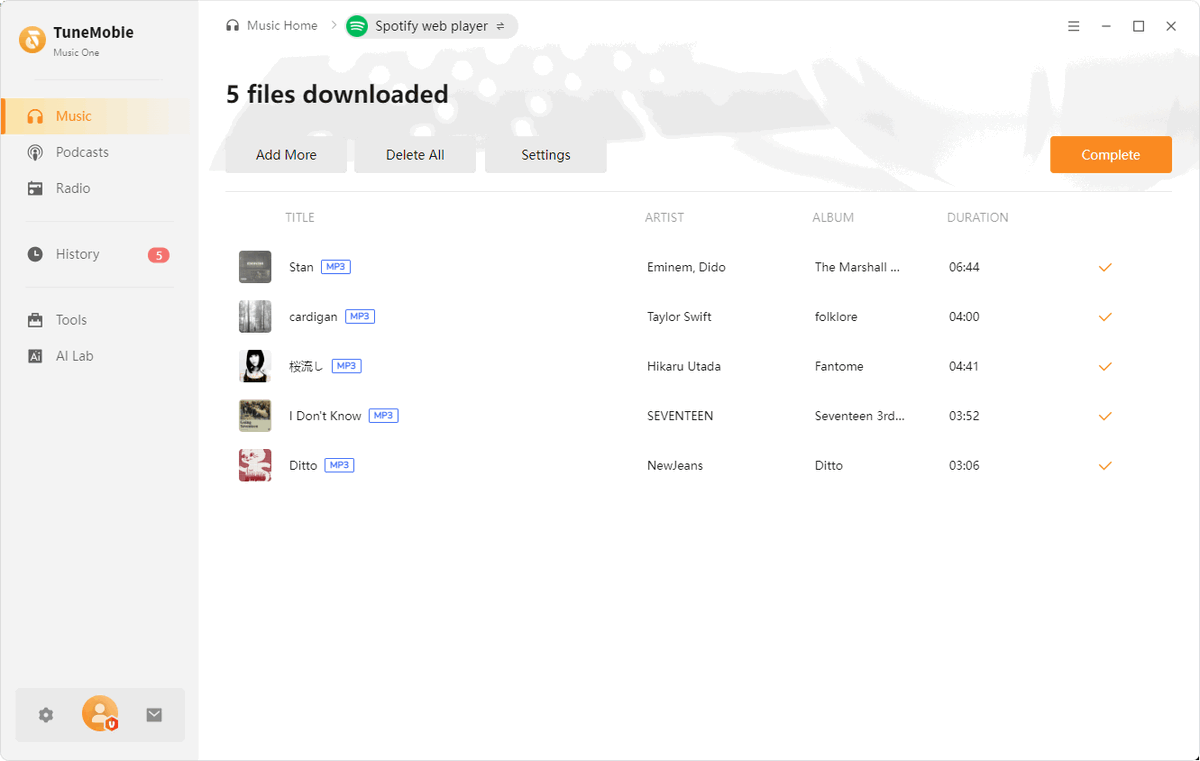This screenshot has height=761, width=1200.
Task: Click the 5 files downloaded heading
Action: pyautogui.click(x=337, y=94)
